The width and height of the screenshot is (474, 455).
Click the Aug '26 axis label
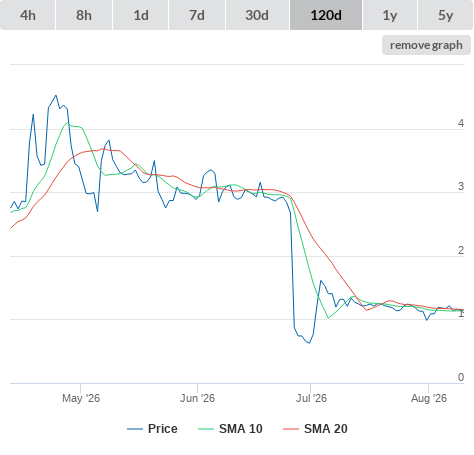click(429, 398)
